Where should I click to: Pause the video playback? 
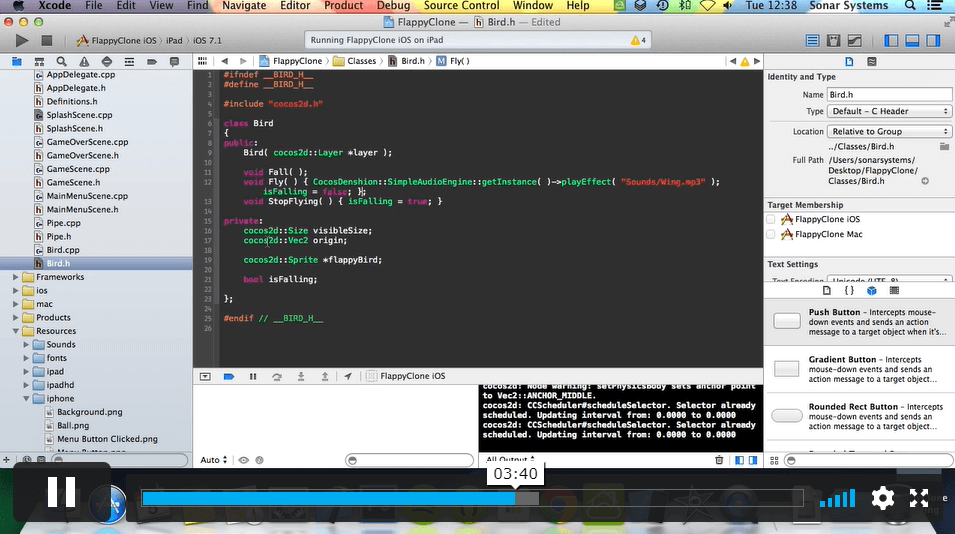click(x=62, y=492)
